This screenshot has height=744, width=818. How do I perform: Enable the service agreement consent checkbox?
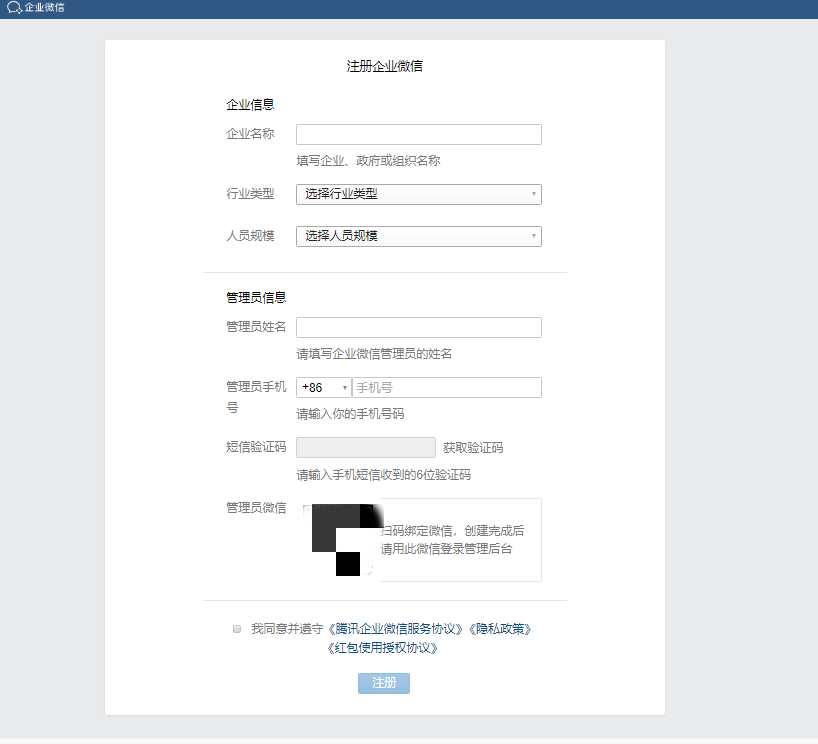[237, 628]
